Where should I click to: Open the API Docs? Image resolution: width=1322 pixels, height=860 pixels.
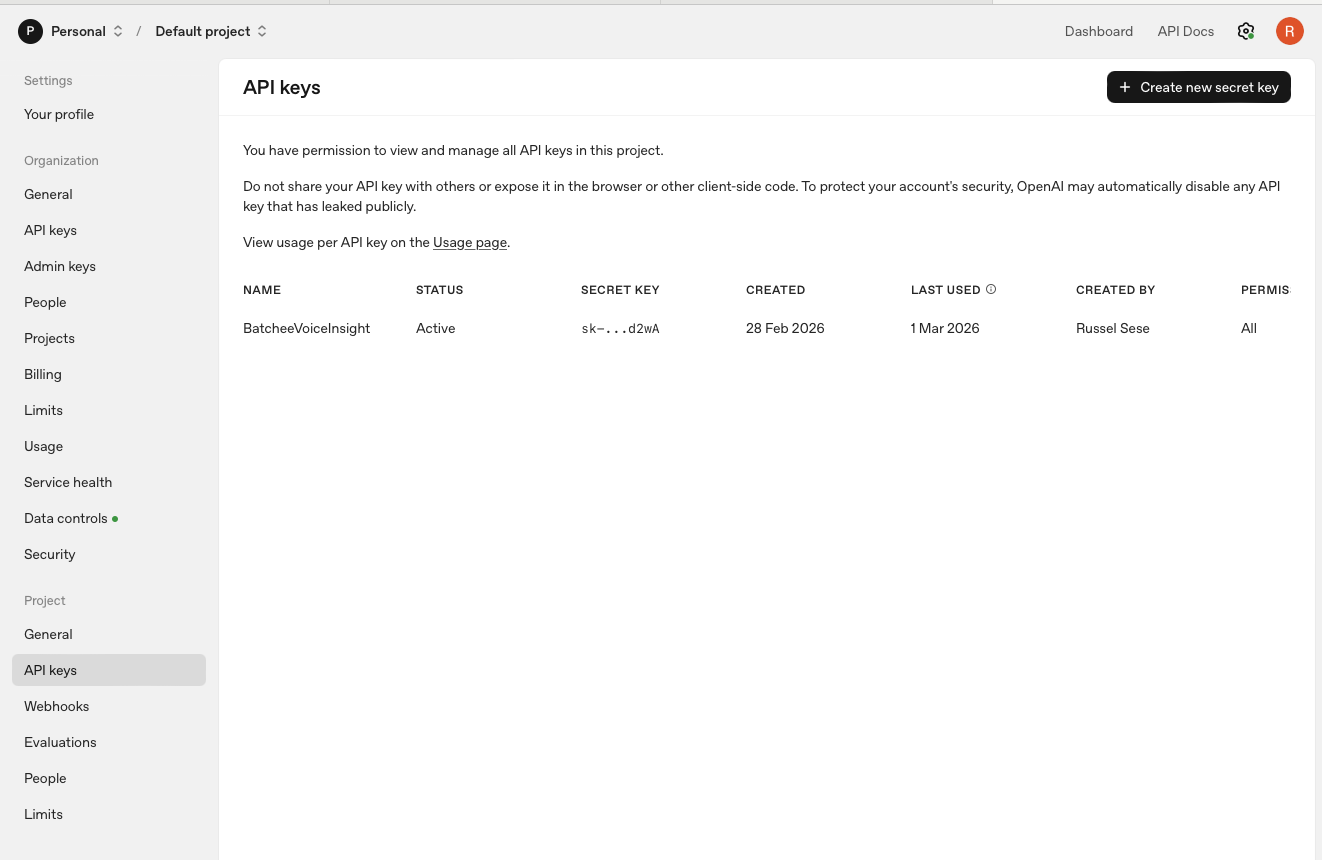[1185, 31]
